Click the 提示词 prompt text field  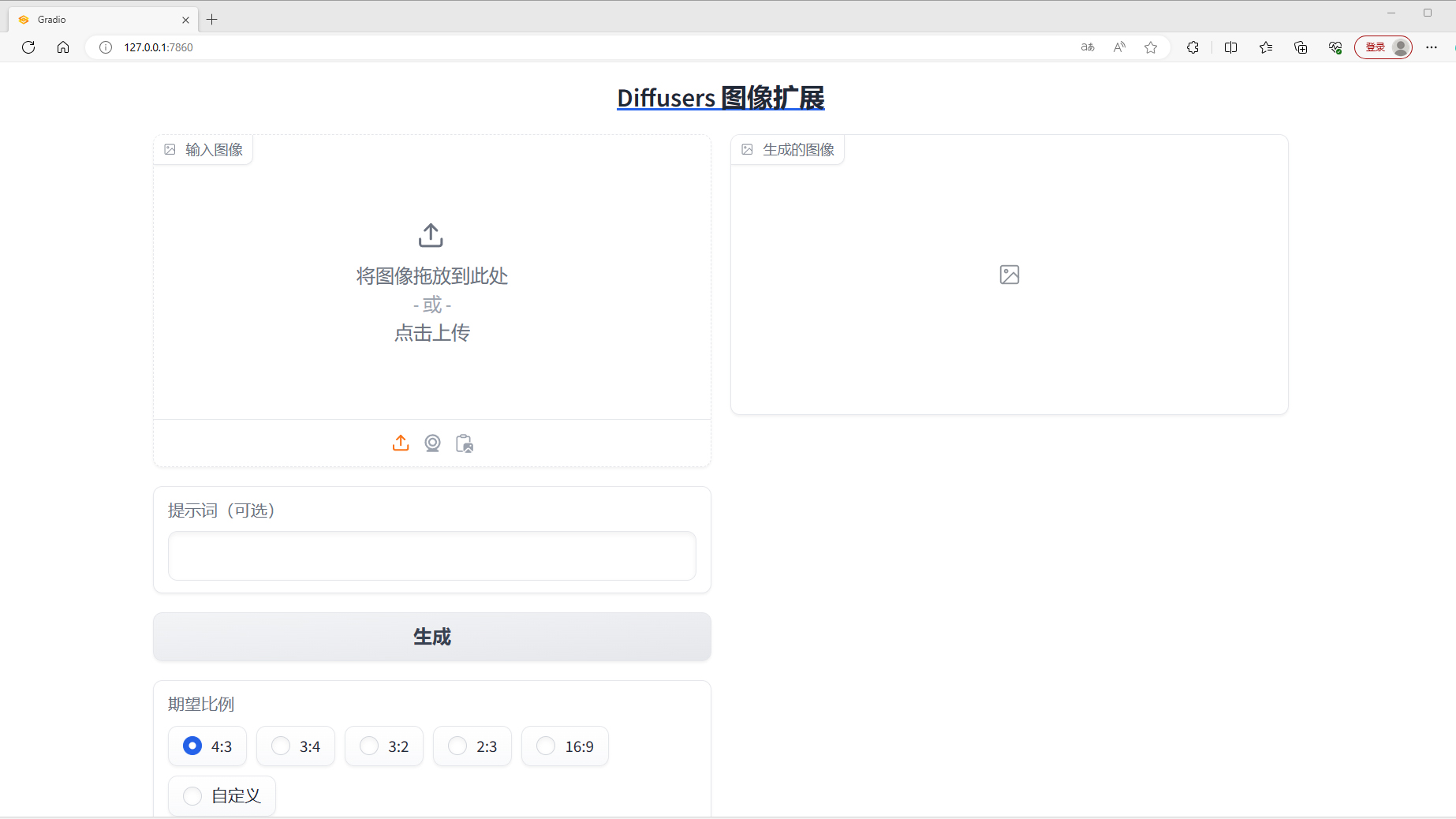432,555
